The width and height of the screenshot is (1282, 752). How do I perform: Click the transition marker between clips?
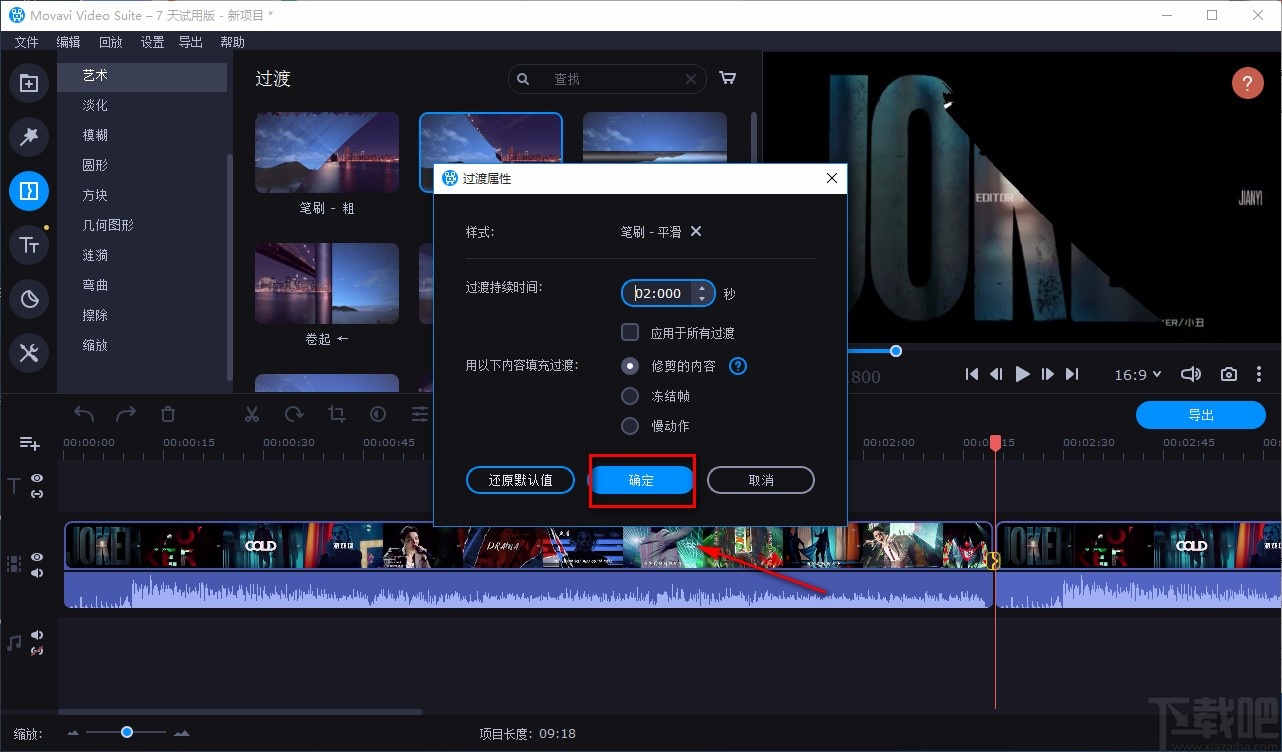click(994, 561)
